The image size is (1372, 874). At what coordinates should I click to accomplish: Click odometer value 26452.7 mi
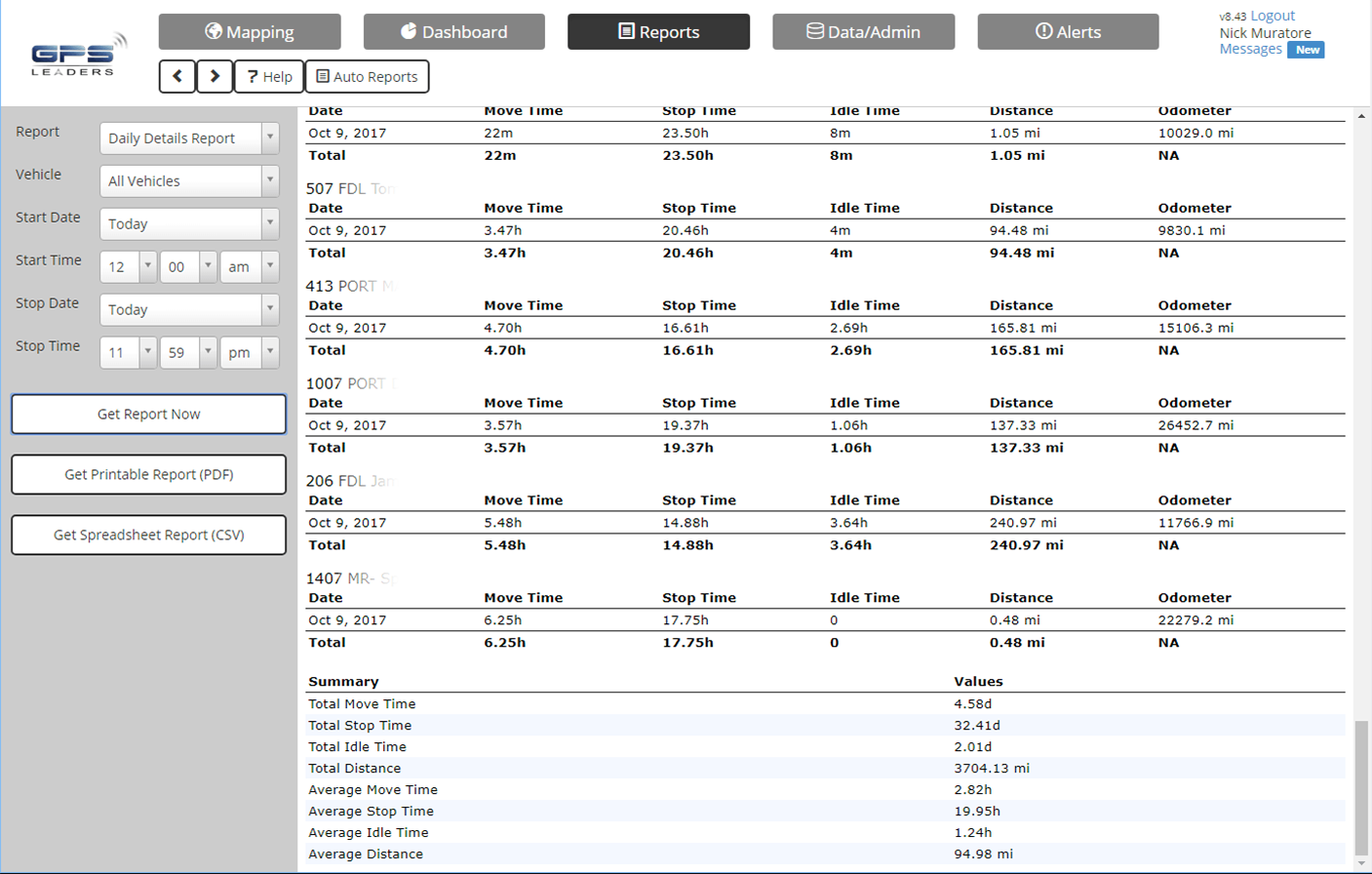(1196, 425)
